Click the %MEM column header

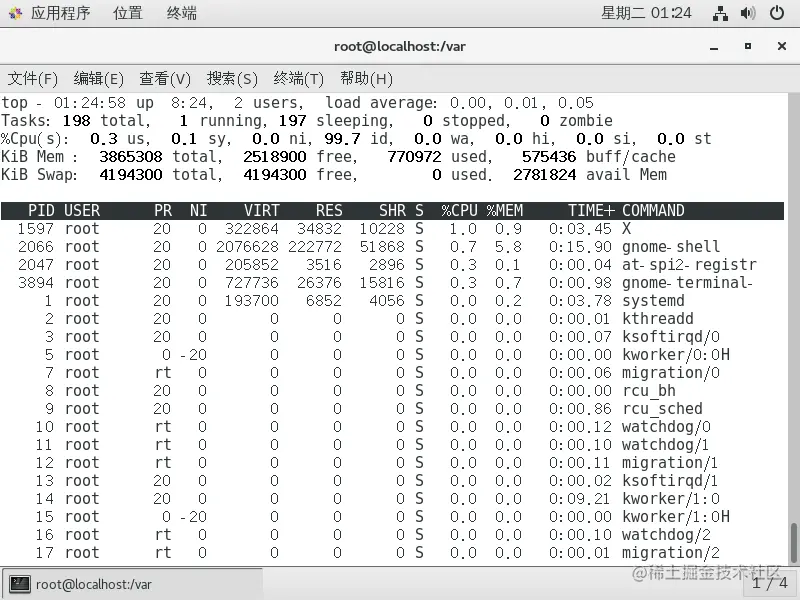pyautogui.click(x=505, y=211)
